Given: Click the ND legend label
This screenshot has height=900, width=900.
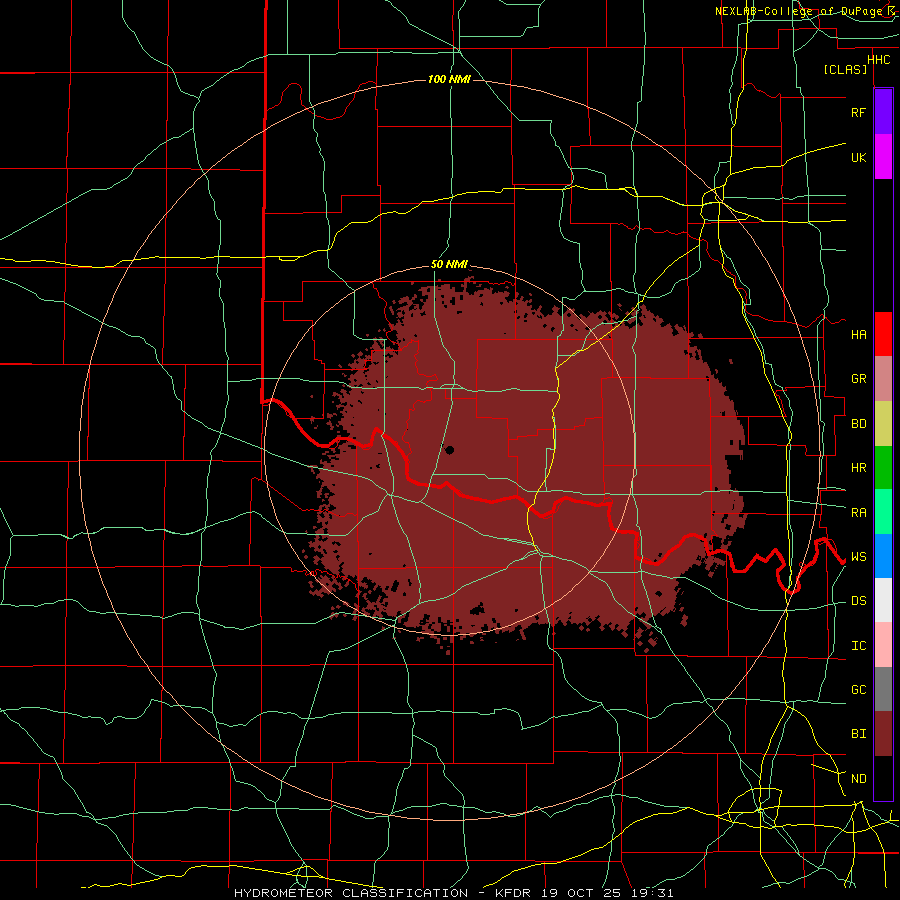Looking at the screenshot, I should [858, 779].
